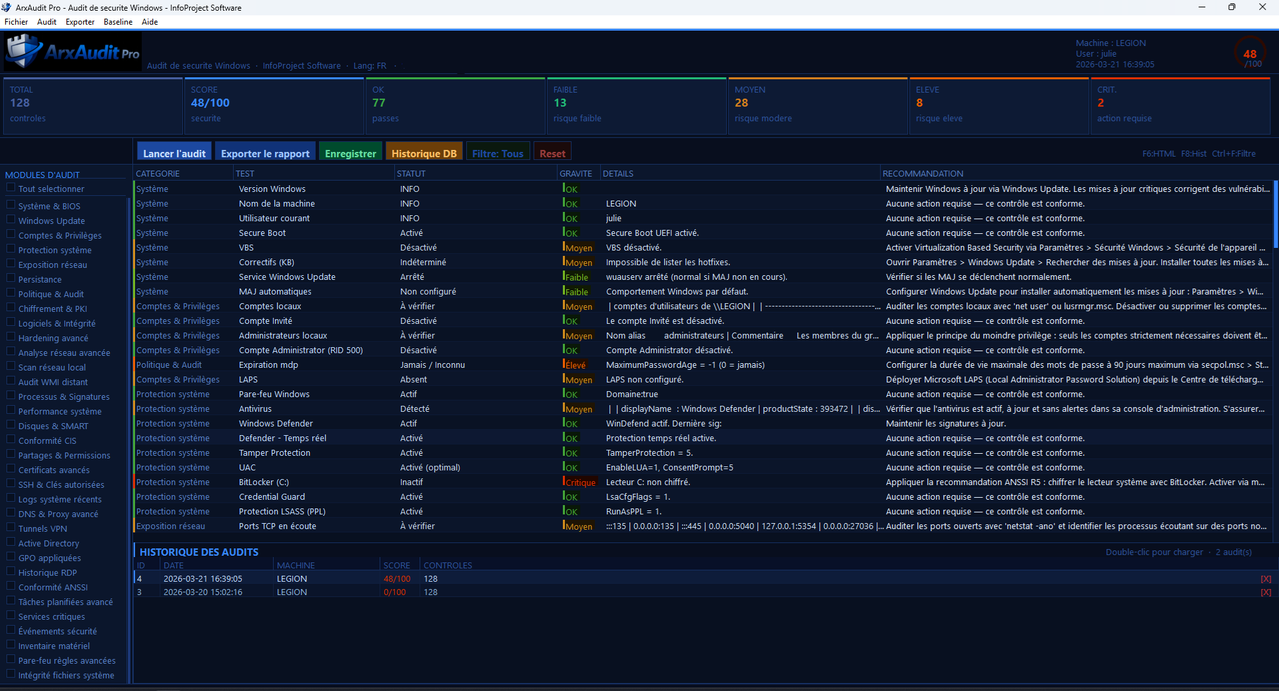
Task: Select the Protection LSASS (PPL) row
Action: (x=702, y=511)
